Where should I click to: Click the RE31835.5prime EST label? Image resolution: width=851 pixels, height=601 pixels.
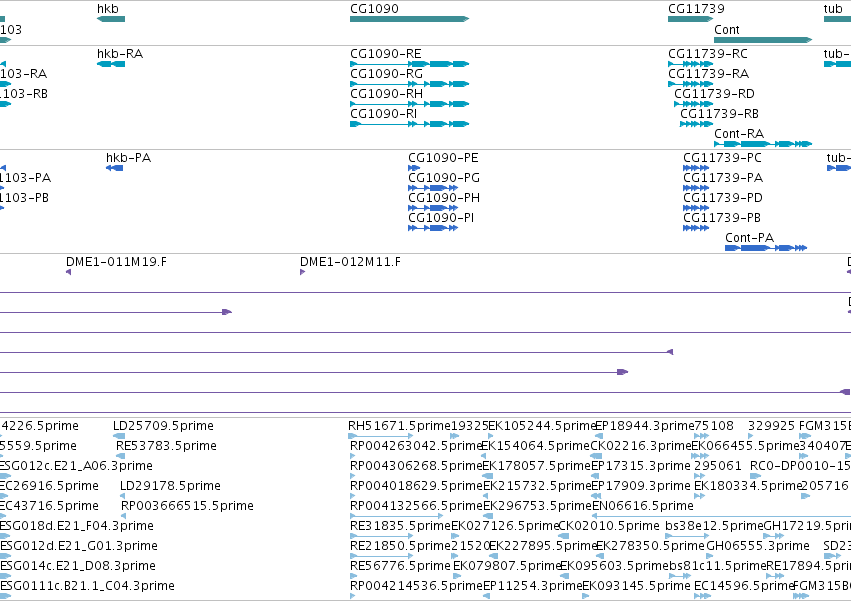pos(400,526)
